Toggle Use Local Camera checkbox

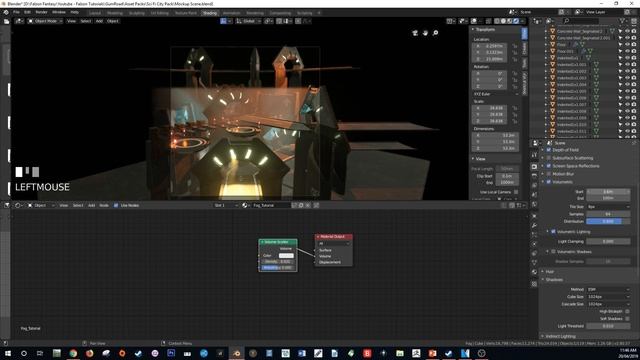(x=516, y=192)
